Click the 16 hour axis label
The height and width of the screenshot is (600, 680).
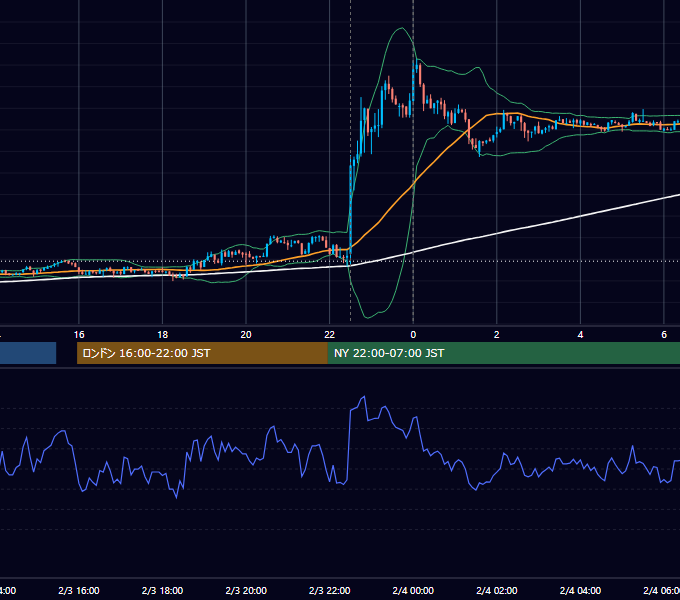click(79, 335)
